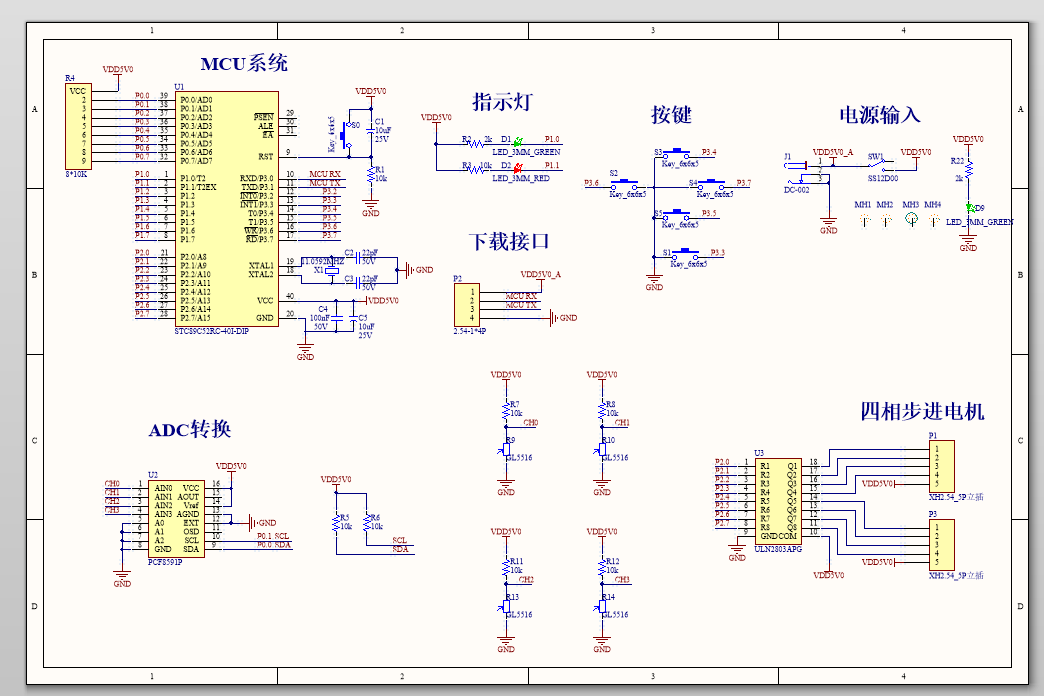Select the R4 resistor pack symbol
Viewport: 1044px width, 696px height.
78,126
